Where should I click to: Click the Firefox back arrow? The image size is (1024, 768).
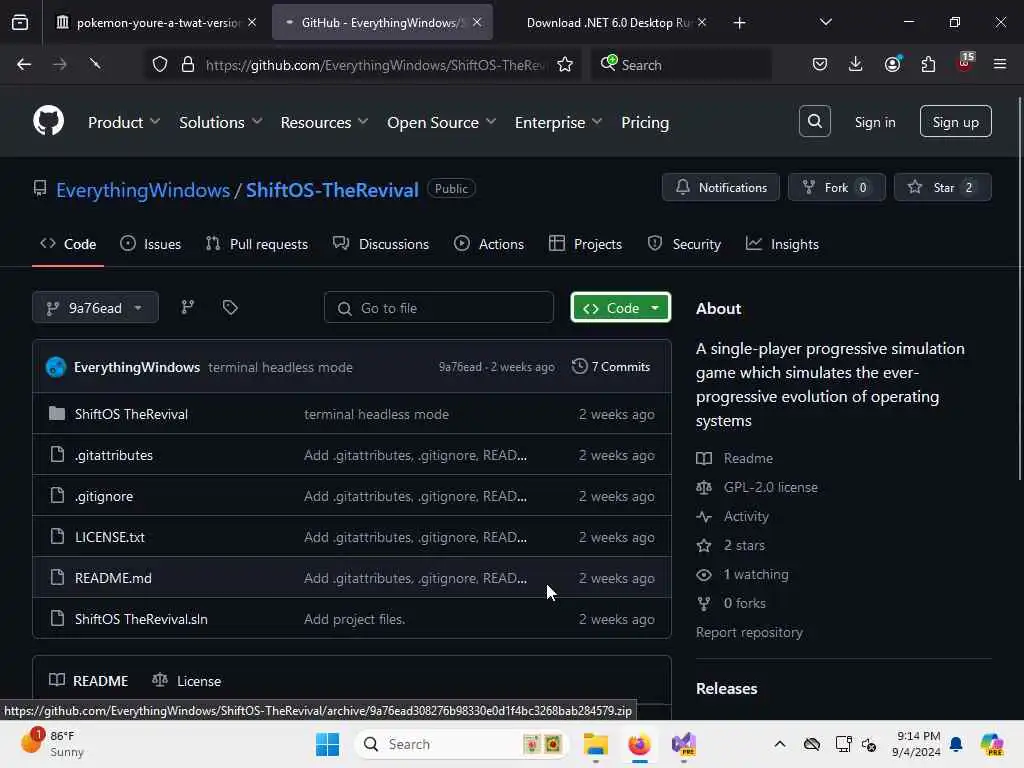click(x=24, y=64)
